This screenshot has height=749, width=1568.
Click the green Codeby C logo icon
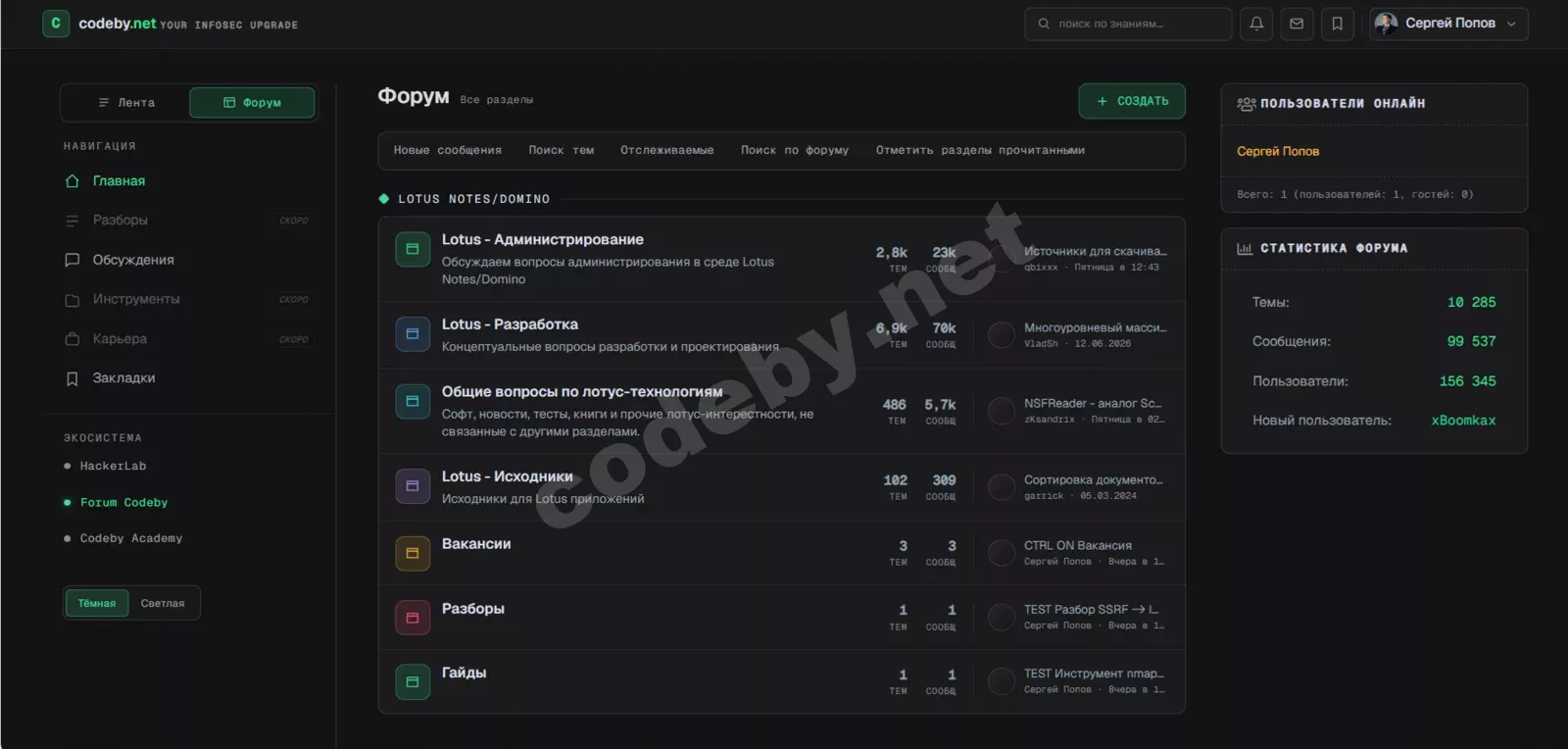[x=56, y=24]
